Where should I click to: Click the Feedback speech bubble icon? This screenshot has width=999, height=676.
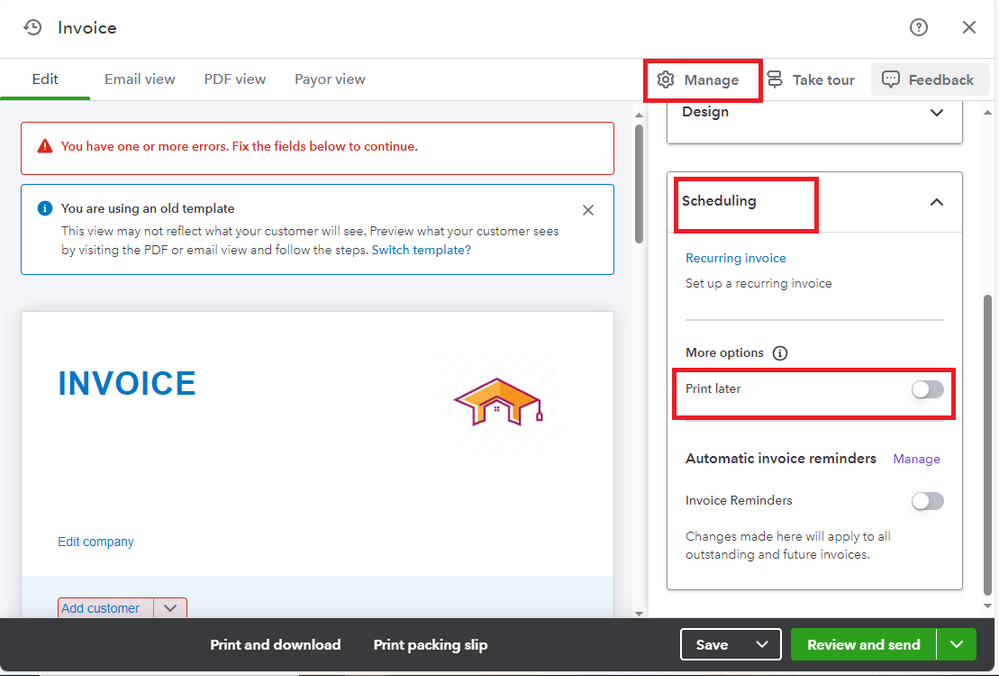[x=891, y=80]
